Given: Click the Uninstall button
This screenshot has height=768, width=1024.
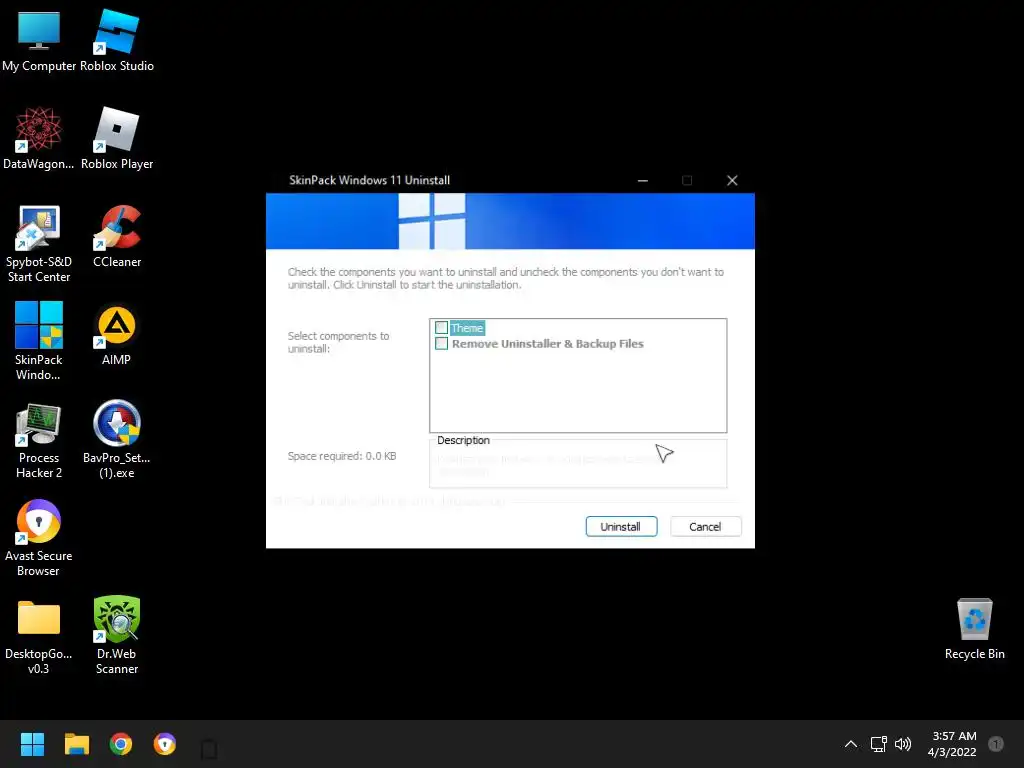Looking at the screenshot, I should (621, 526).
